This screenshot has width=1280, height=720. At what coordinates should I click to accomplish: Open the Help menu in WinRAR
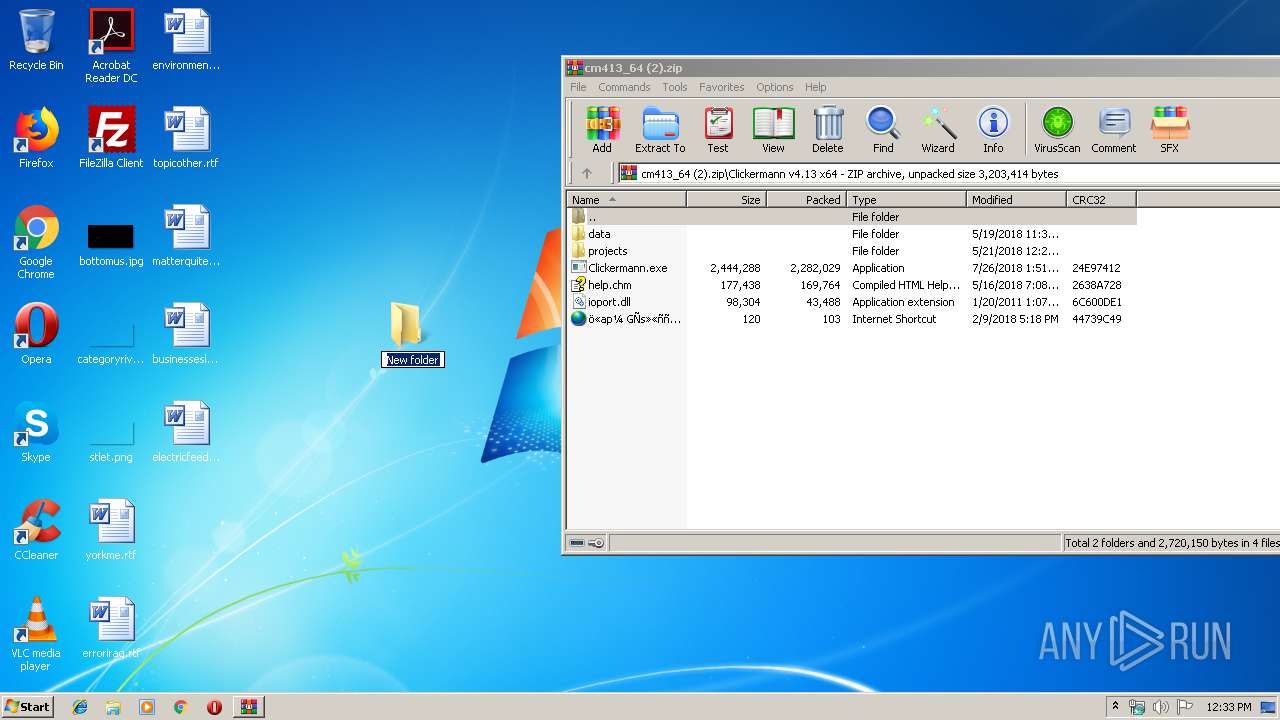pos(816,87)
